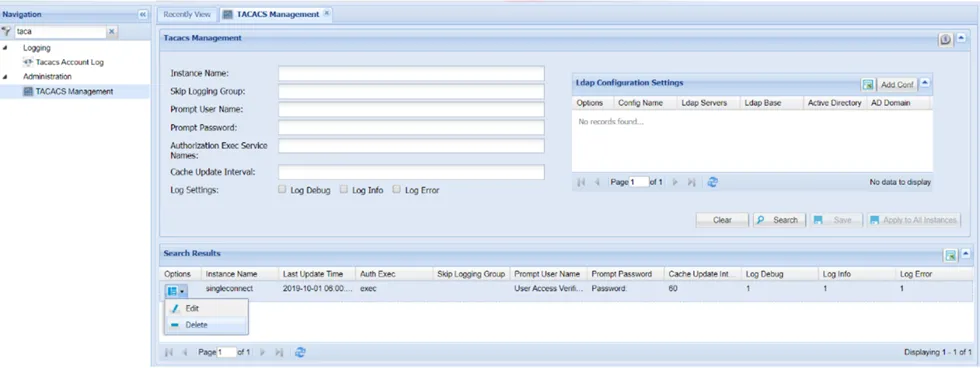
Task: Click the Search button
Action: tap(779, 220)
